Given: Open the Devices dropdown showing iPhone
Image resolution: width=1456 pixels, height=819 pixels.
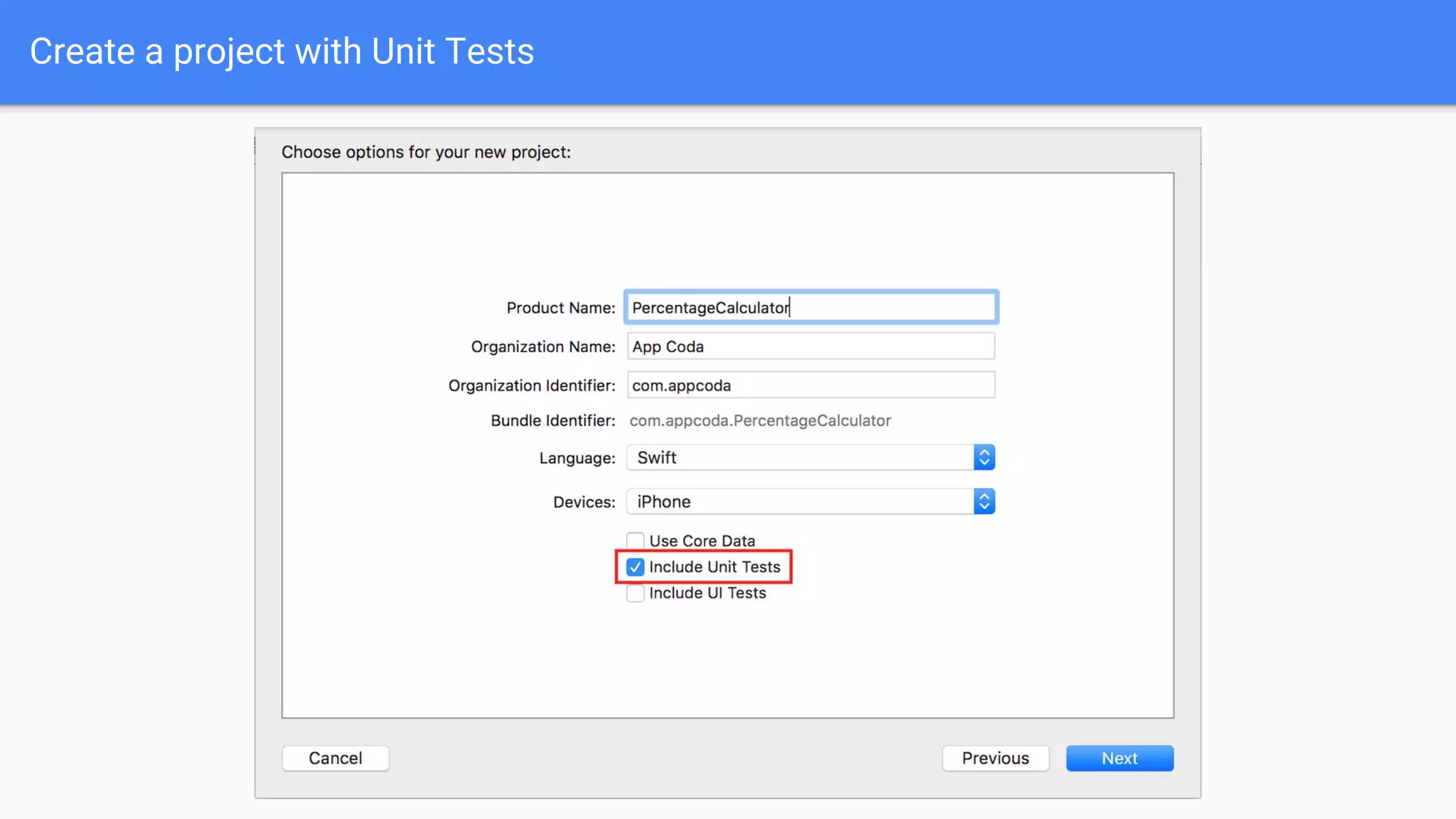Looking at the screenshot, I should [x=799, y=502].
